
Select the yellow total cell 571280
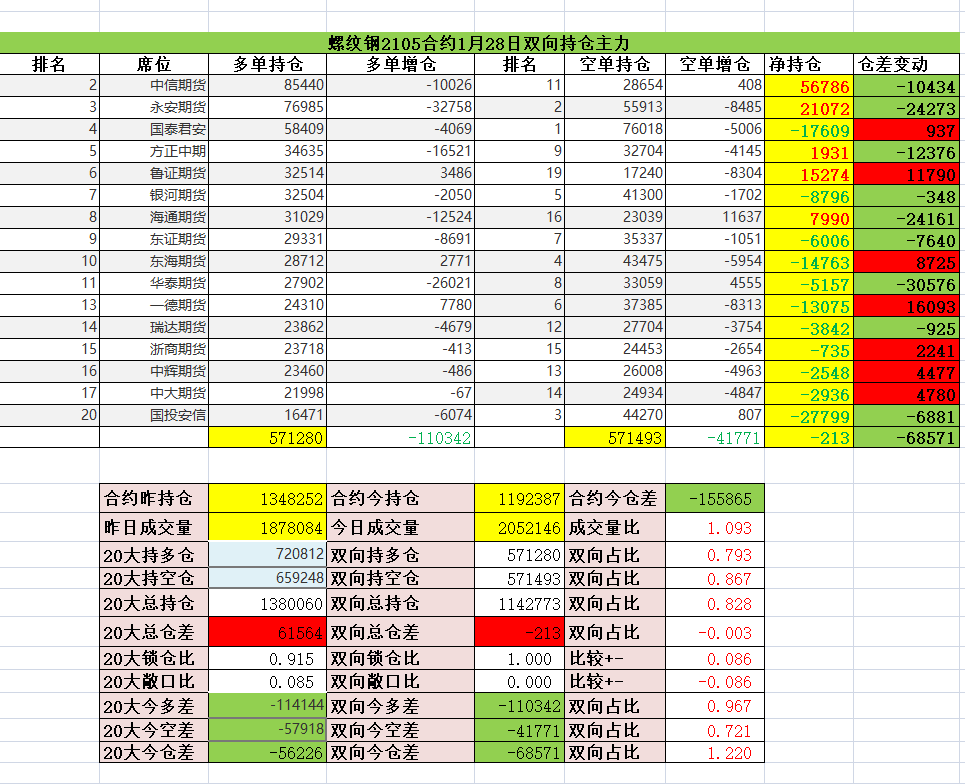coord(268,438)
